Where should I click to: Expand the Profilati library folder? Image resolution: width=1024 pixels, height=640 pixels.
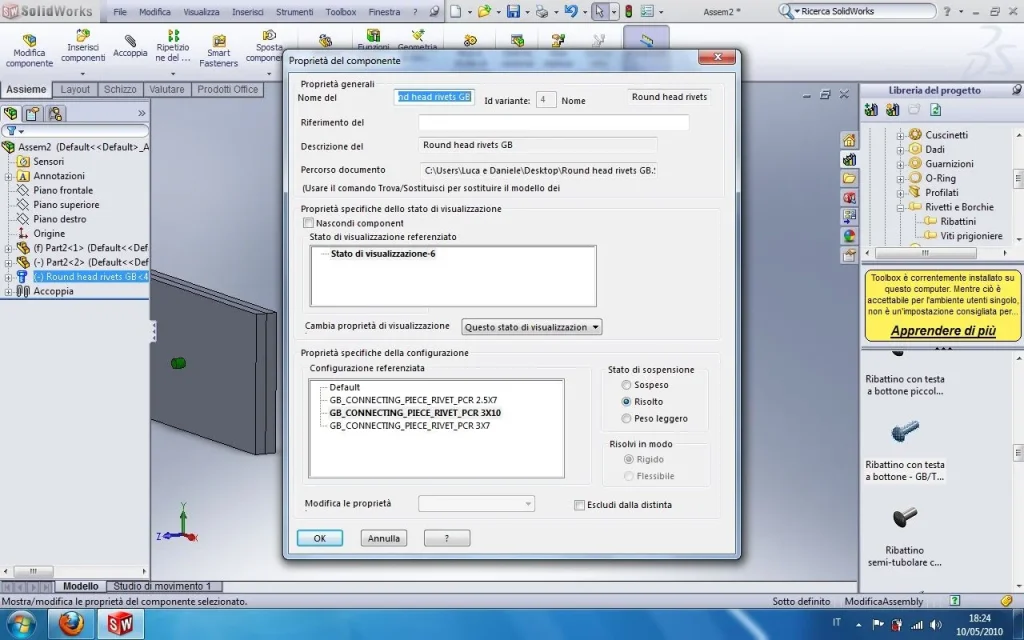coord(900,193)
